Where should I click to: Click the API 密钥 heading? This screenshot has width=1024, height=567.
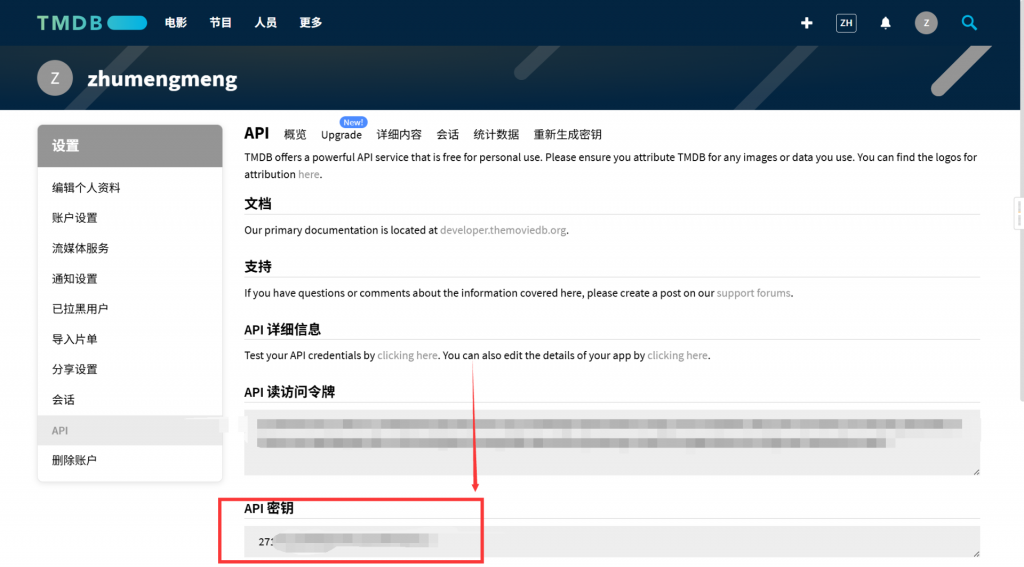[x=269, y=508]
